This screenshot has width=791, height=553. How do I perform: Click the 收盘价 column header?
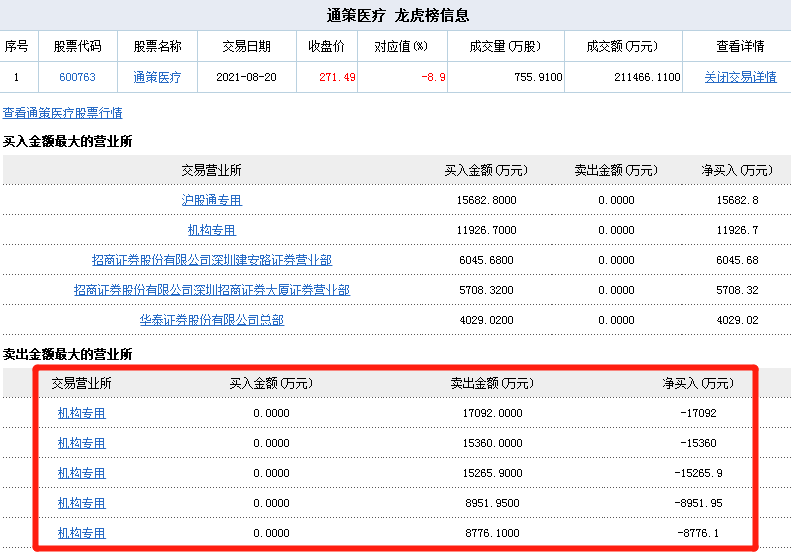point(326,46)
